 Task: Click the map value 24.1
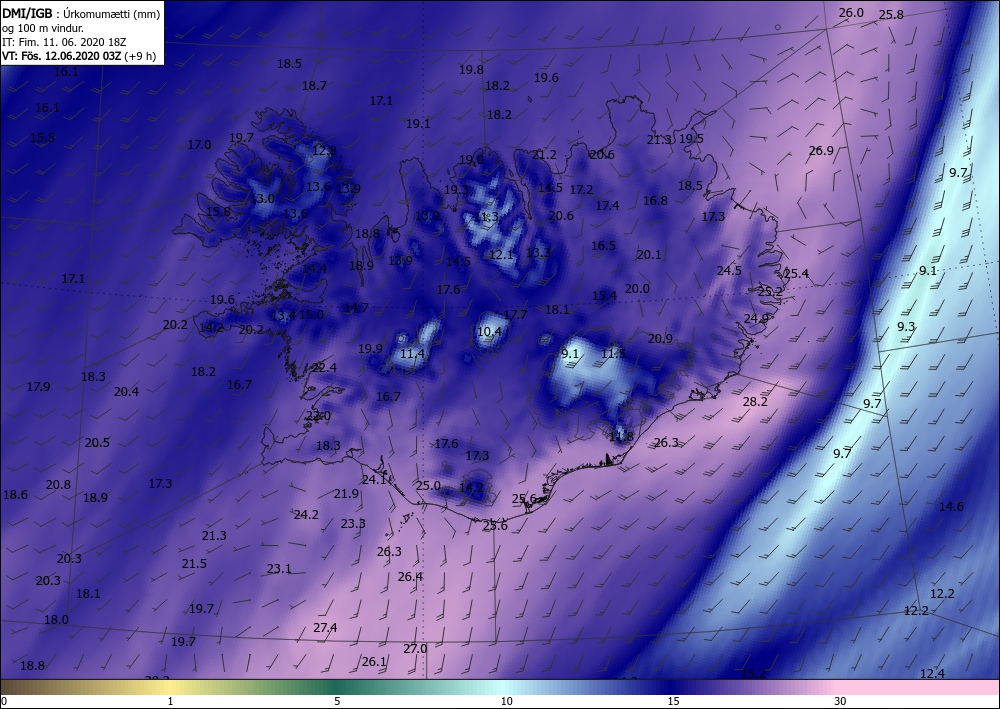click(x=374, y=479)
